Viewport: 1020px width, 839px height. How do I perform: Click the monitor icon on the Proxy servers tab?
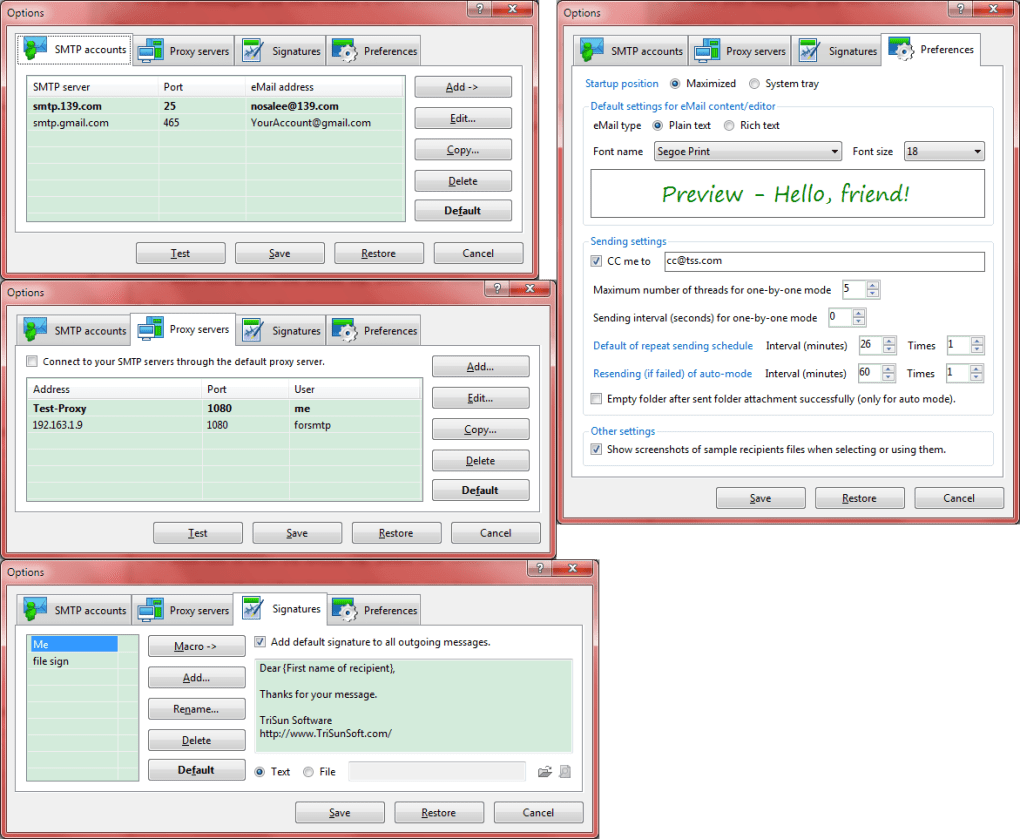click(x=150, y=330)
